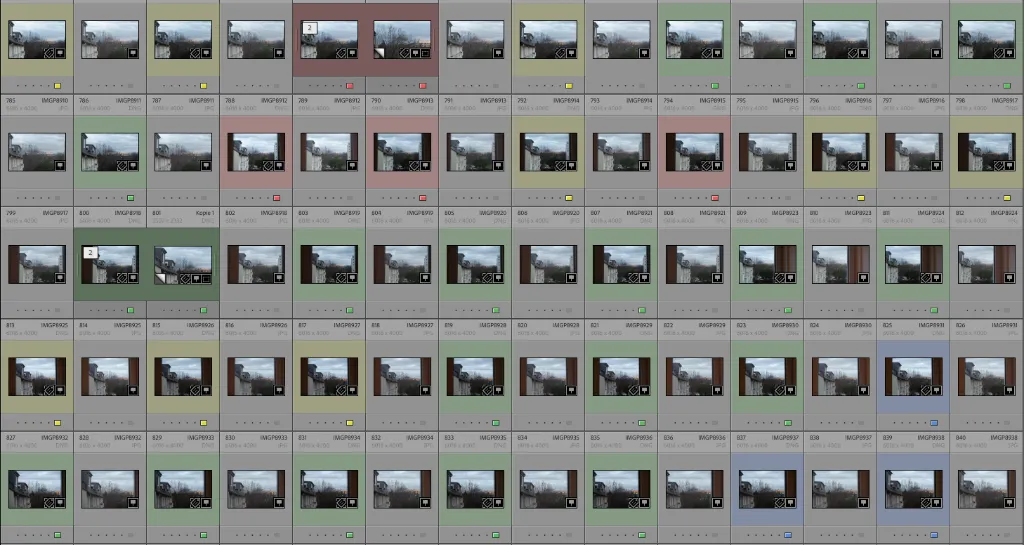Select the thumbnail of photo 799
The height and width of the screenshot is (545, 1024).
[37, 264]
